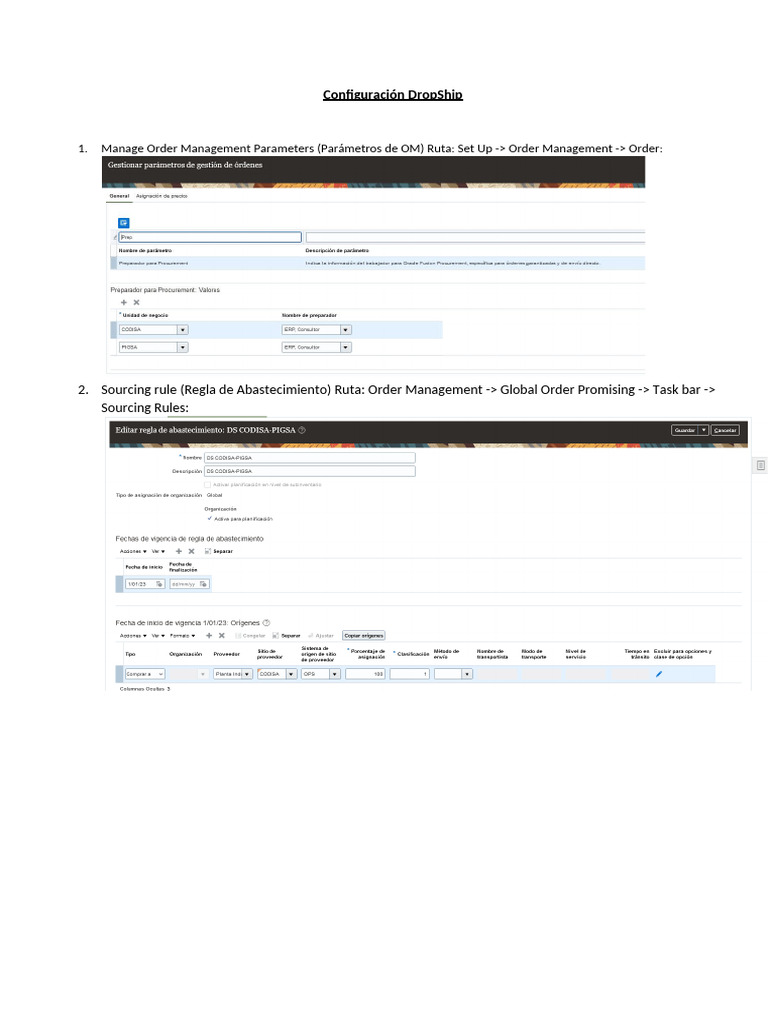This screenshot has height=1024, width=768.
Task: Click the Descripción field with DS CODISA-PIGSA
Action: point(310,471)
